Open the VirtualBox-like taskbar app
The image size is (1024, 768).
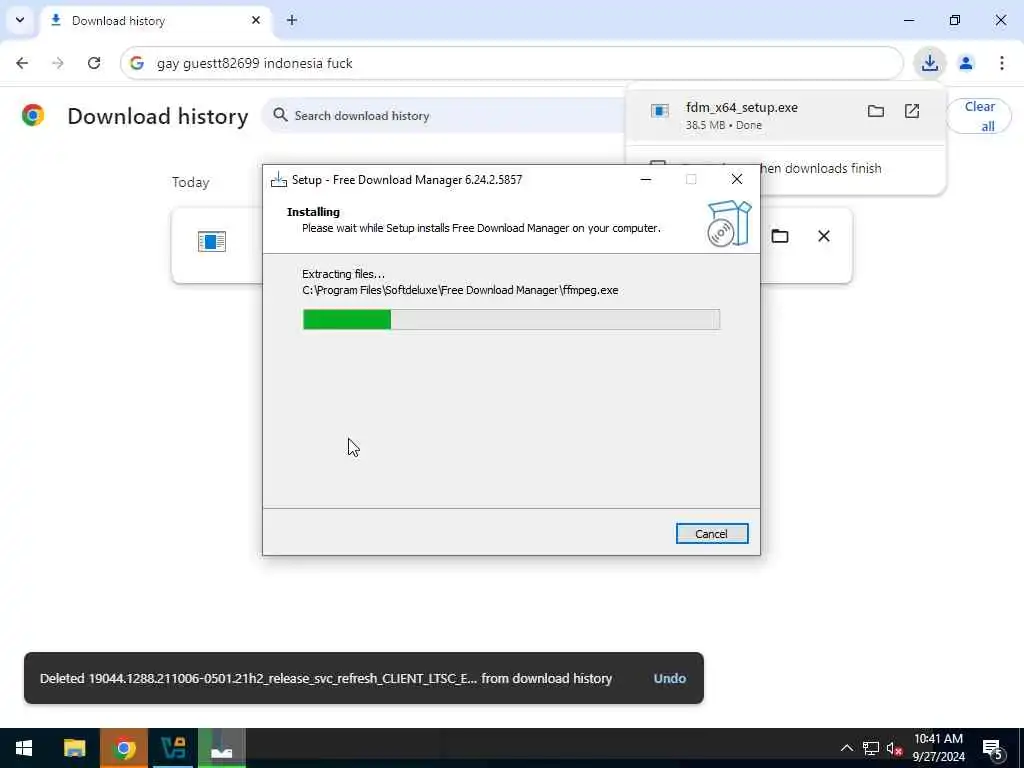coord(173,748)
